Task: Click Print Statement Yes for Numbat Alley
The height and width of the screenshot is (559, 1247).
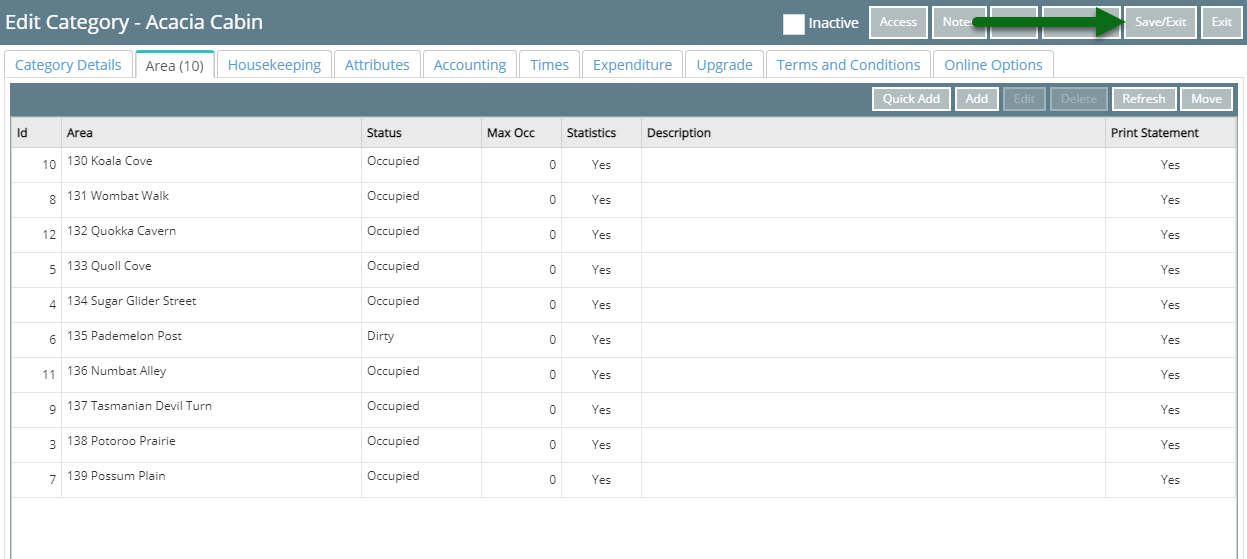Action: 1170,375
